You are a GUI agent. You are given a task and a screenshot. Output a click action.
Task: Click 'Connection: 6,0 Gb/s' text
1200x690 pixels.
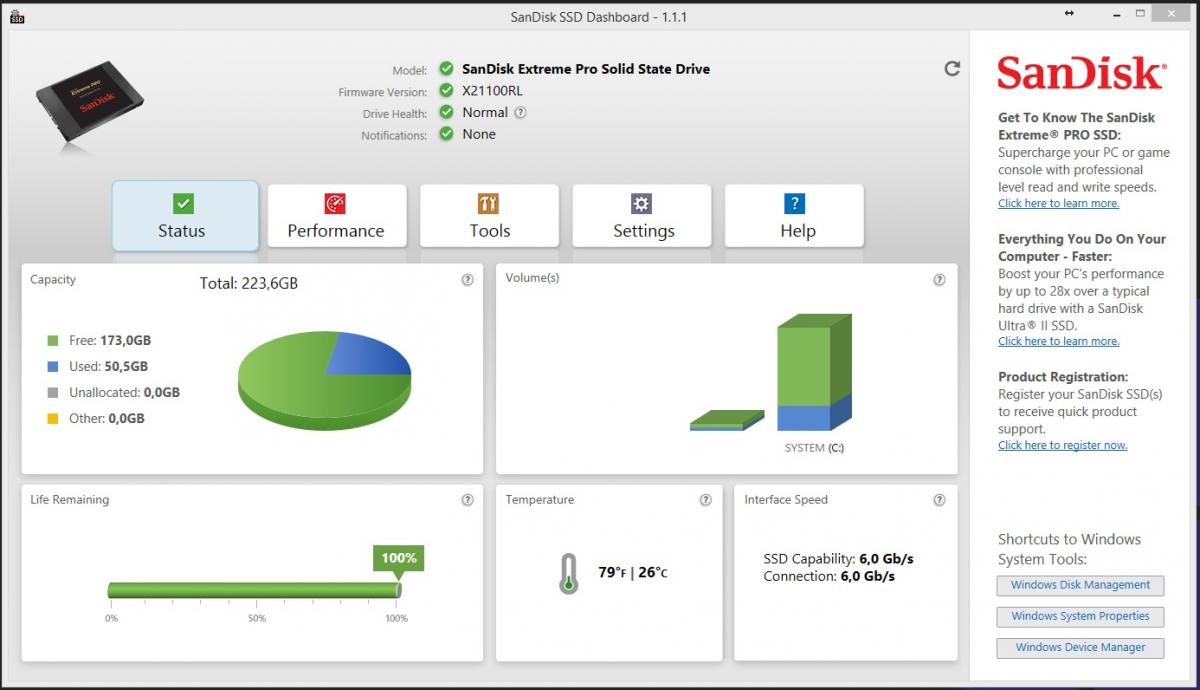coord(829,577)
